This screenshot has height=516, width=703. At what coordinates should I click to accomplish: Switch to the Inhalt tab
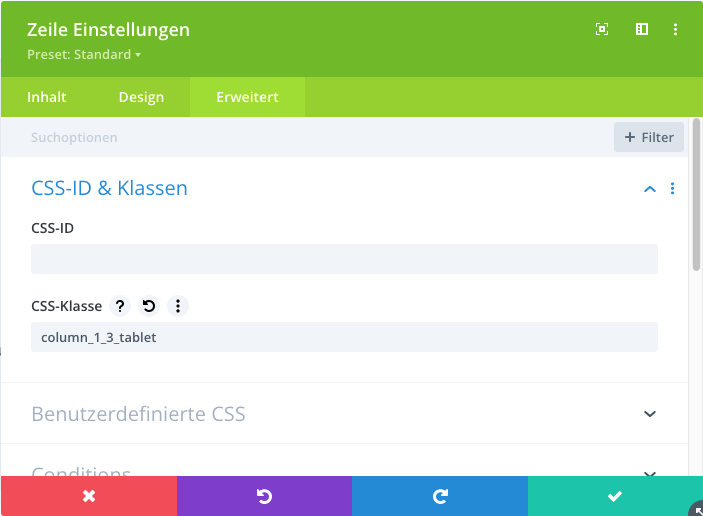[x=47, y=97]
